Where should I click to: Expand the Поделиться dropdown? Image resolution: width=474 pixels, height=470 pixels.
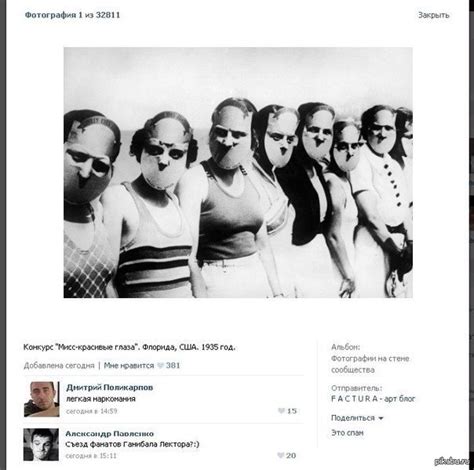(x=357, y=418)
